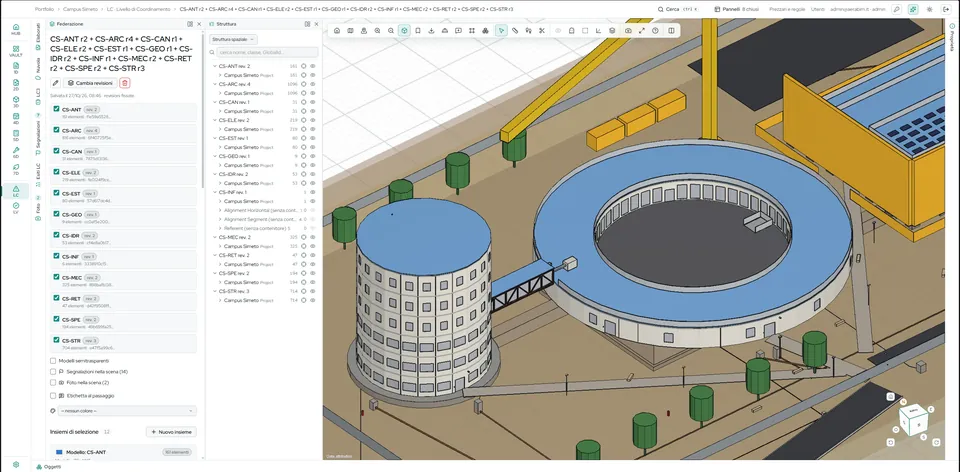Click the pencil edit federation icon
Viewport: 960px width, 472px height.
click(x=56, y=83)
